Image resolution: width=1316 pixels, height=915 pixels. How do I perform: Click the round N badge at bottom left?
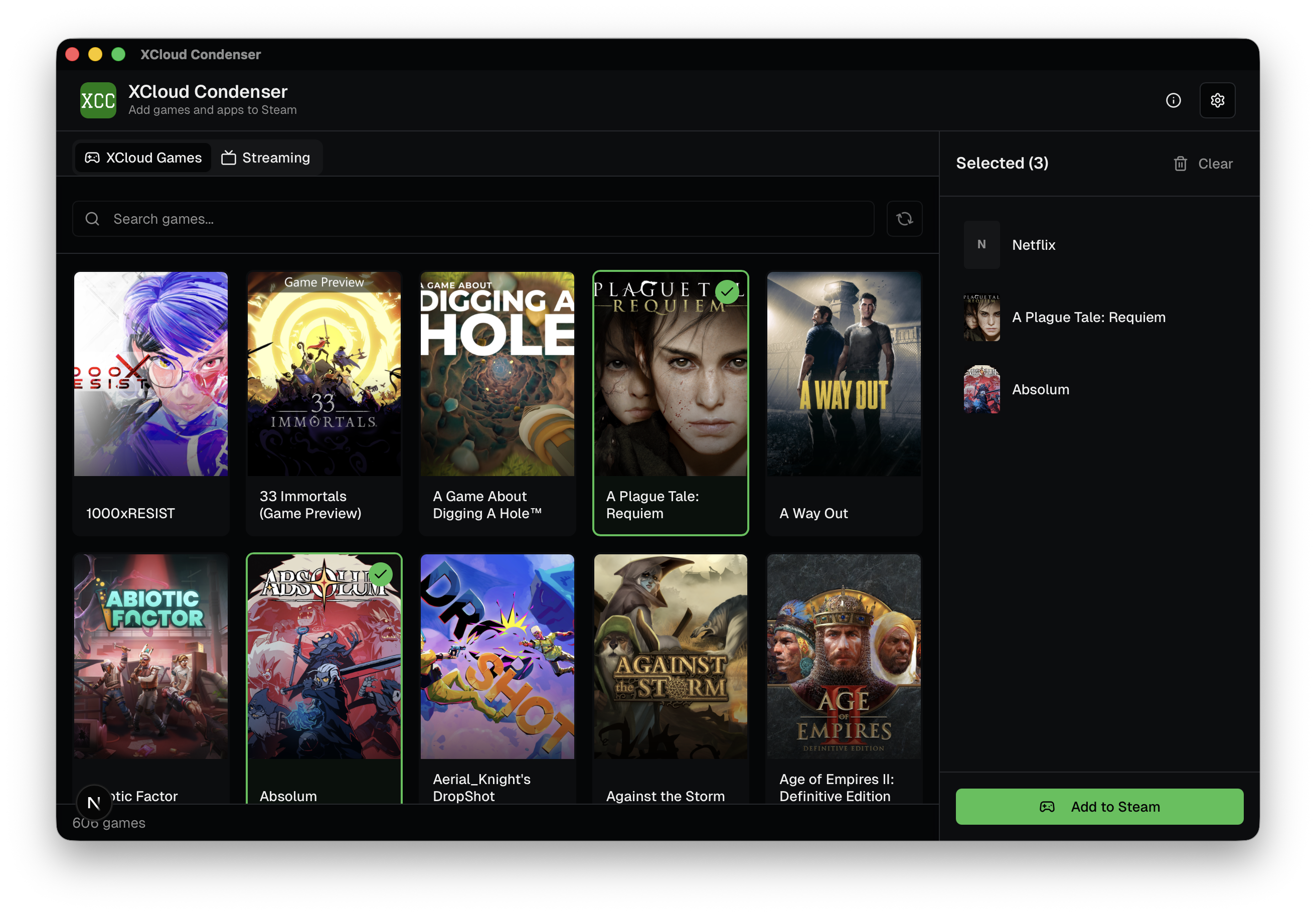(x=93, y=802)
